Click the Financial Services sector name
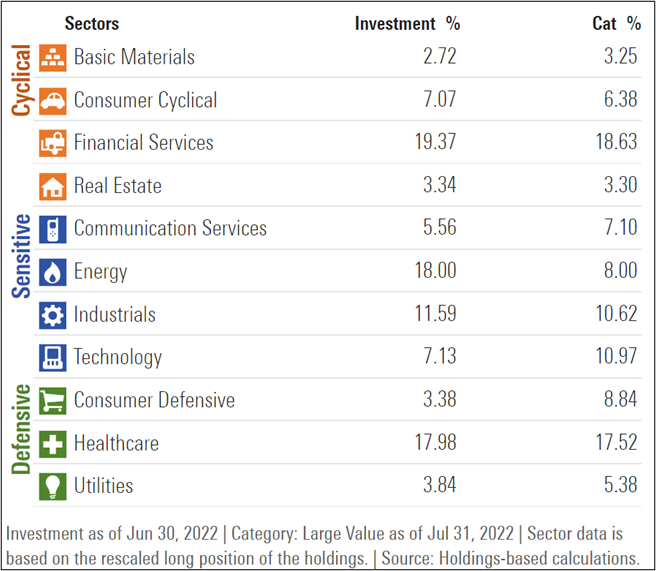The width and height of the screenshot is (656, 571). (x=143, y=143)
